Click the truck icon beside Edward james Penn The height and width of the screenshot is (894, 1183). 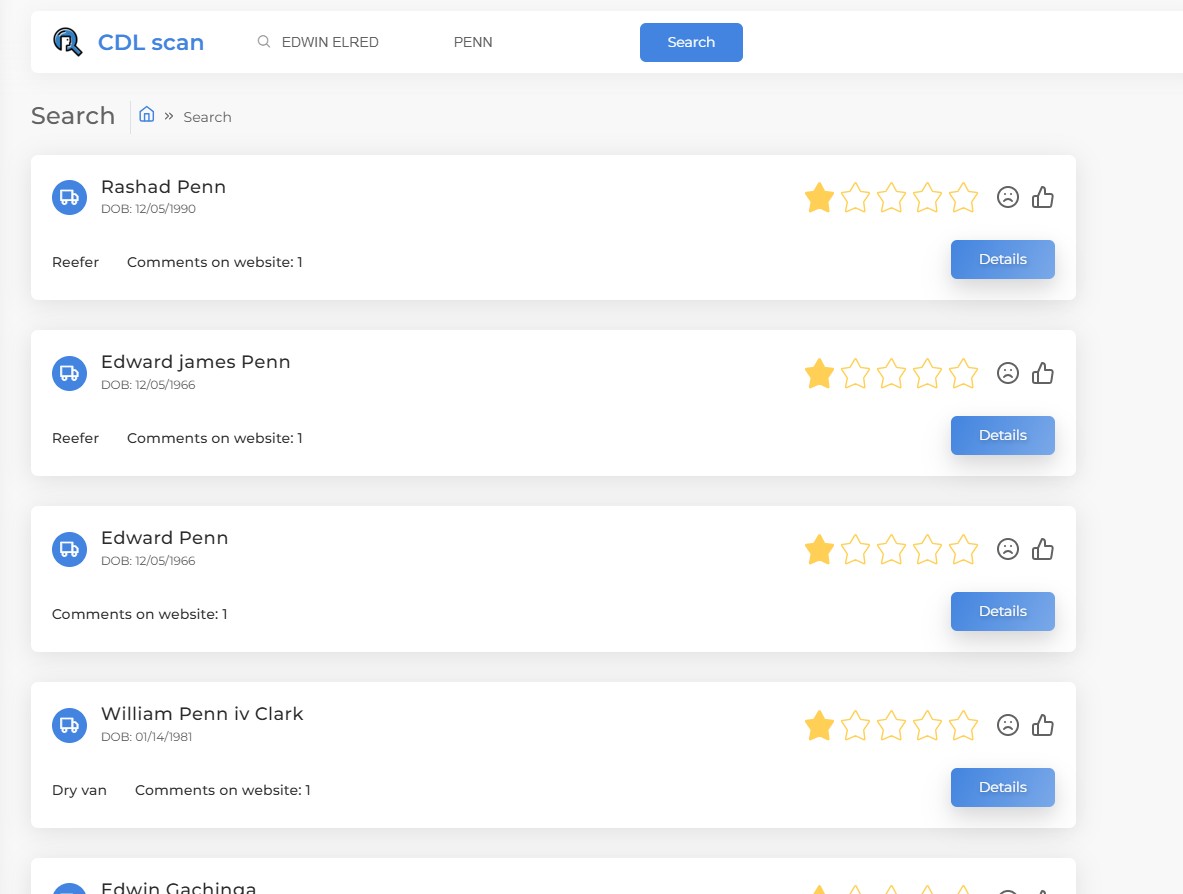coord(69,373)
